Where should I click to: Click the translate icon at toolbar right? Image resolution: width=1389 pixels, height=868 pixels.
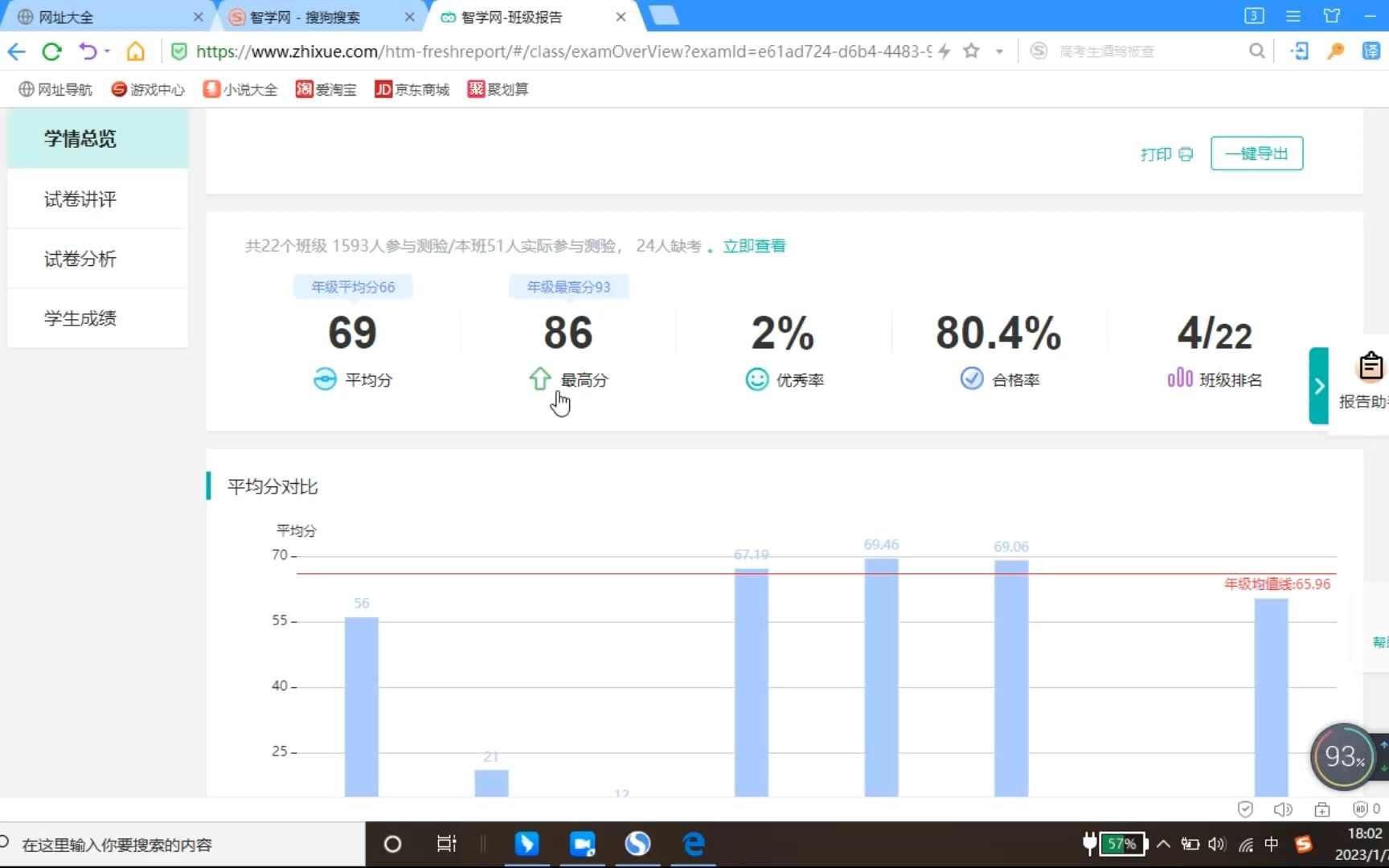tap(1371, 51)
